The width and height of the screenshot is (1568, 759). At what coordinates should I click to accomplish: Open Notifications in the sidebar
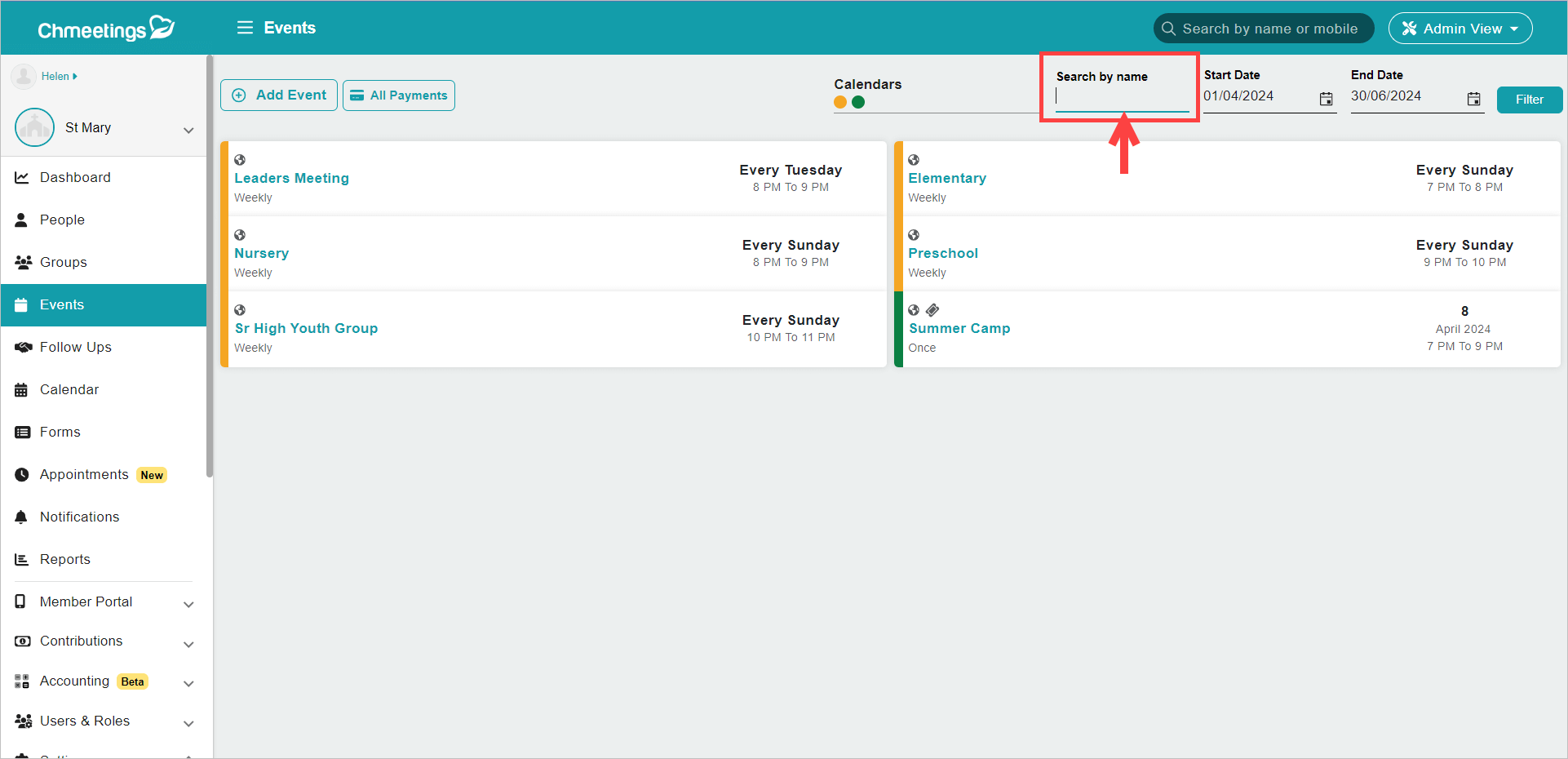click(104, 517)
